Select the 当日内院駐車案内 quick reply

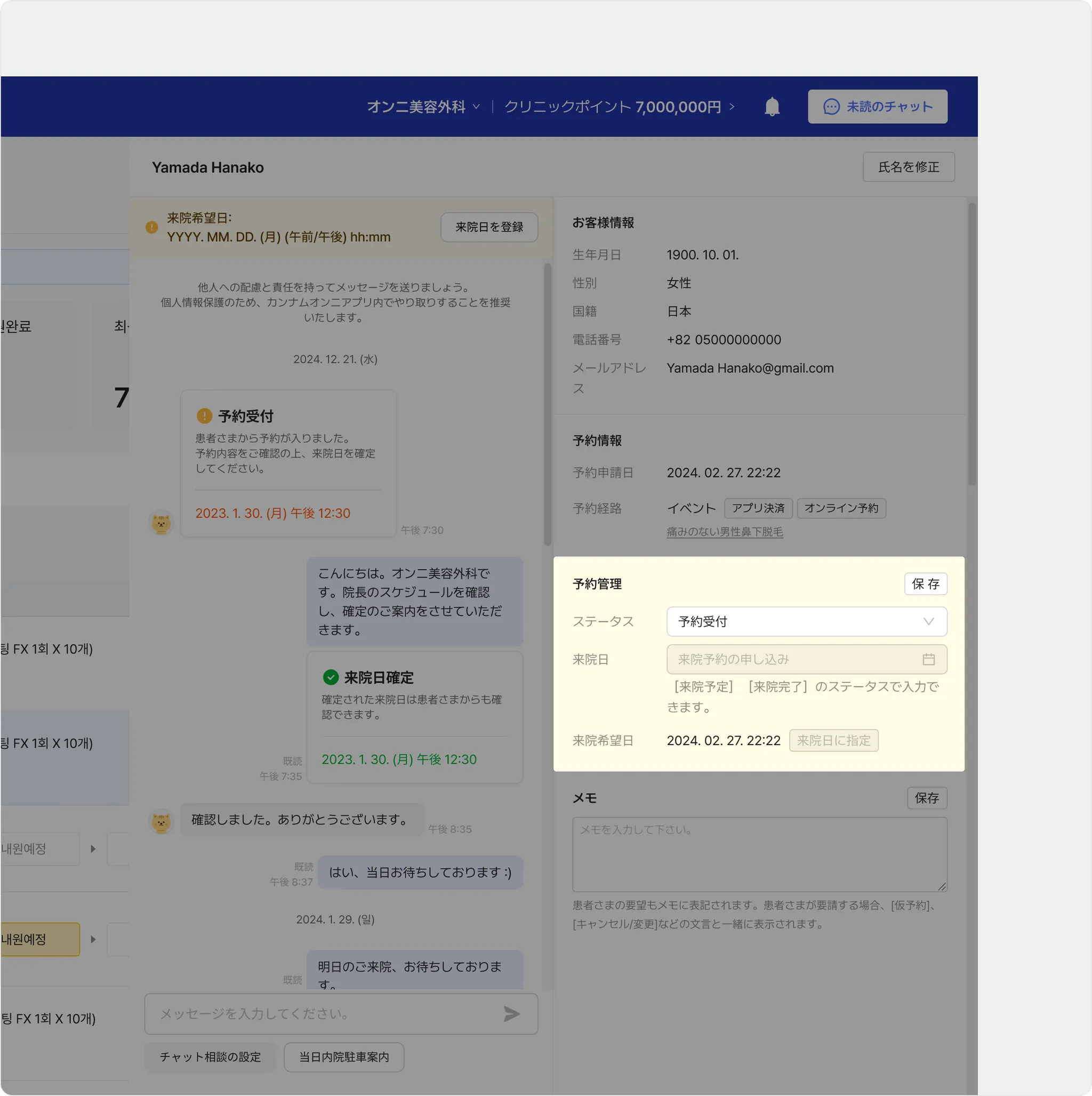coord(344,1057)
